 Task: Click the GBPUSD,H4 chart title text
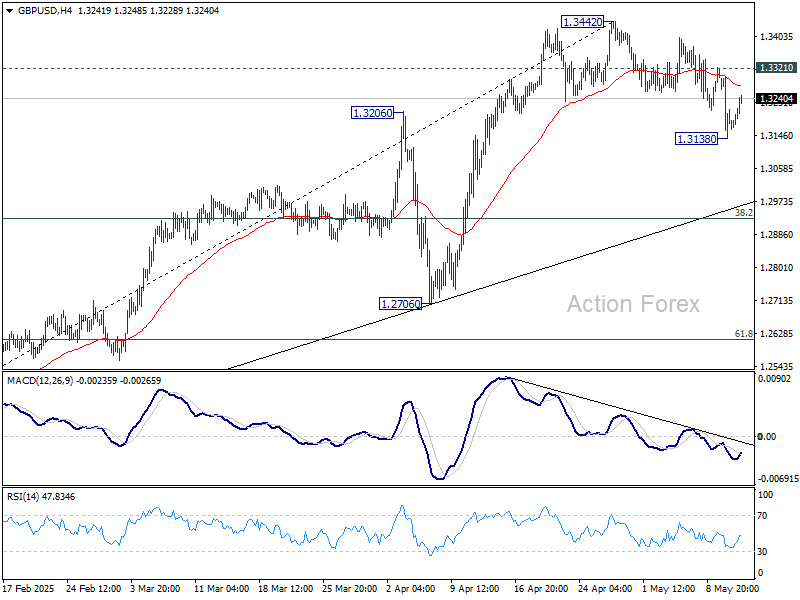45,11
